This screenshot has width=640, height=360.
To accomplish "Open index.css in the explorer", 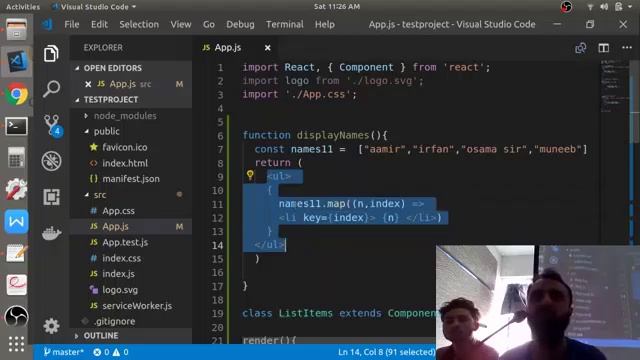I will tap(121, 258).
